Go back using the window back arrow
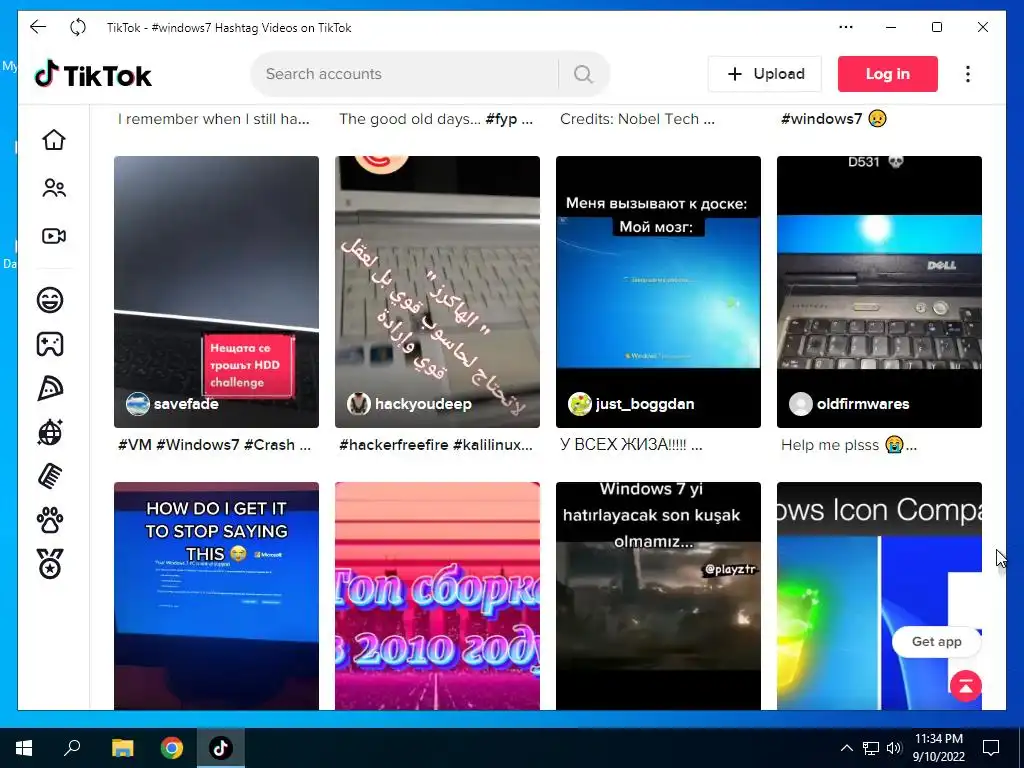1024x768 pixels. 38,27
